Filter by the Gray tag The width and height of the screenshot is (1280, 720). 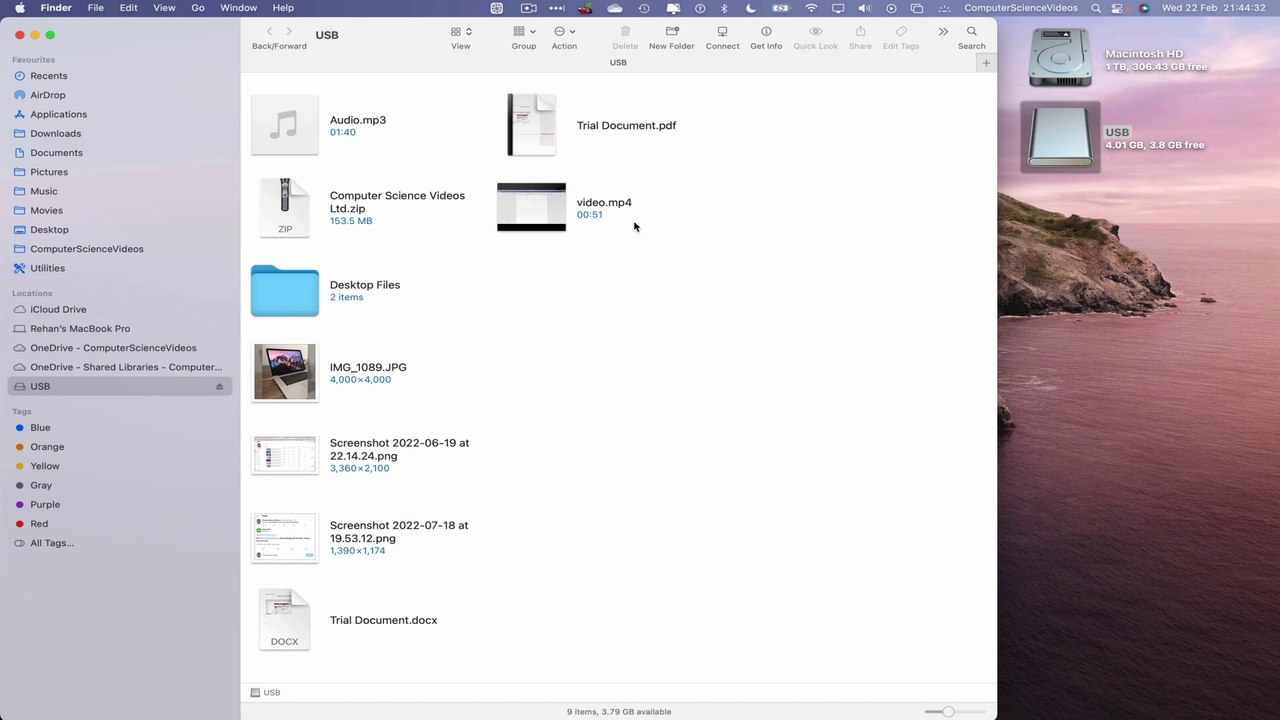119,485
